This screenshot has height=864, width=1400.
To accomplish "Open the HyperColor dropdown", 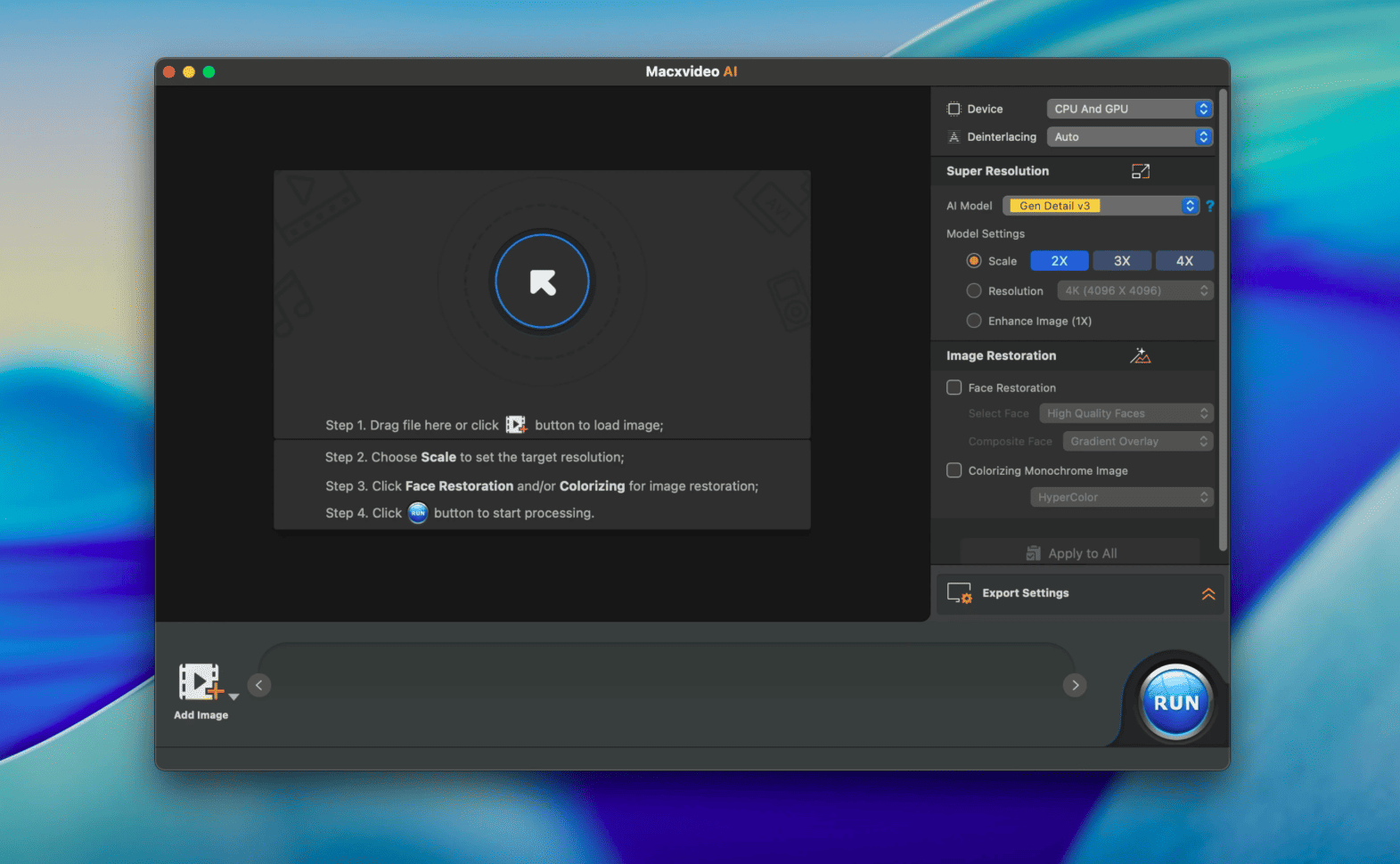I will click(x=1122, y=497).
